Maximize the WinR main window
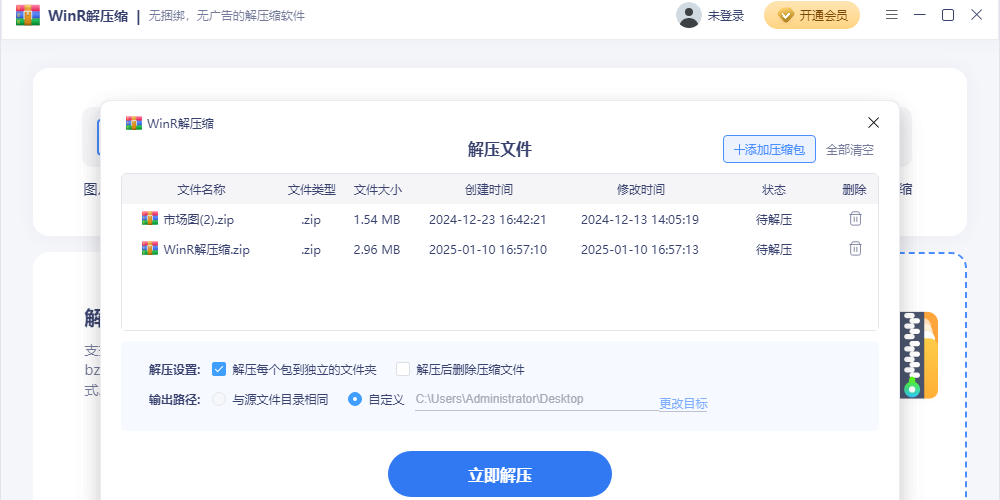The height and width of the screenshot is (500, 1000). [x=948, y=15]
